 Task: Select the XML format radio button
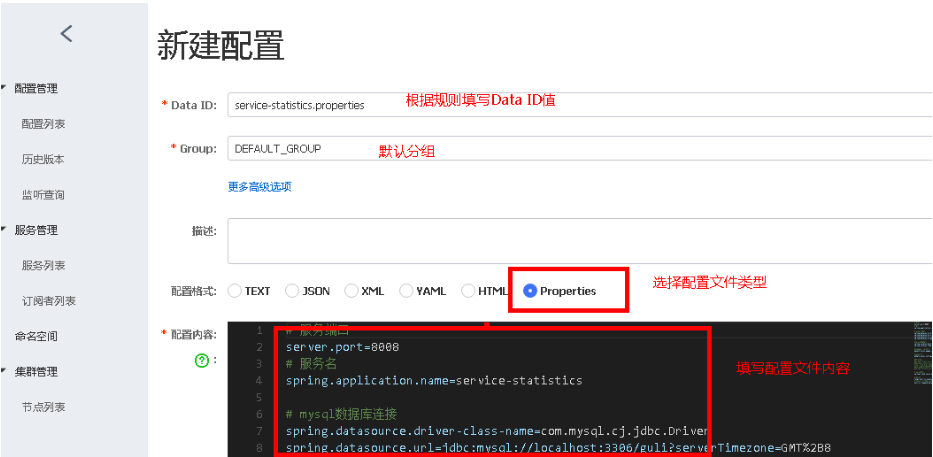pos(351,291)
